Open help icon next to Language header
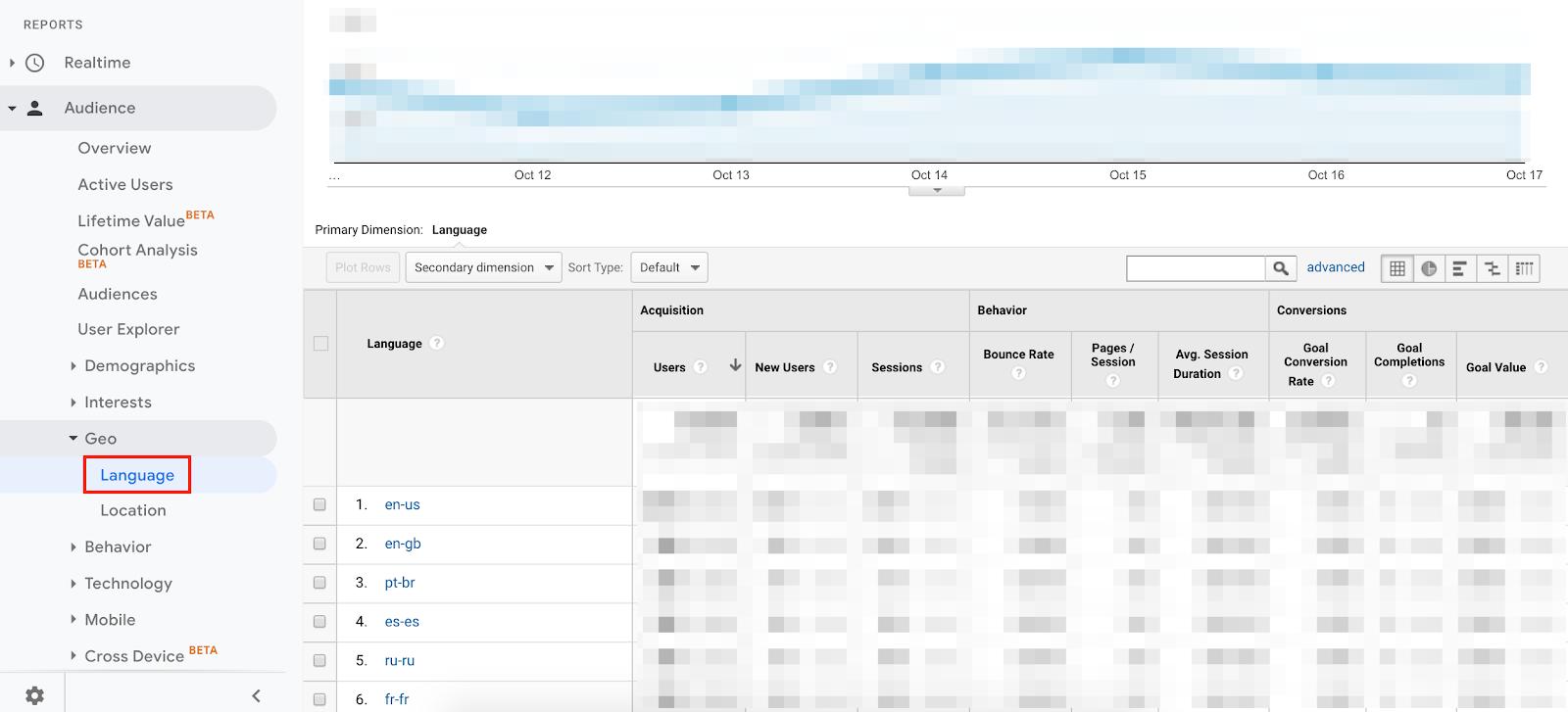Viewport: 1568px width, 712px height. (437, 343)
